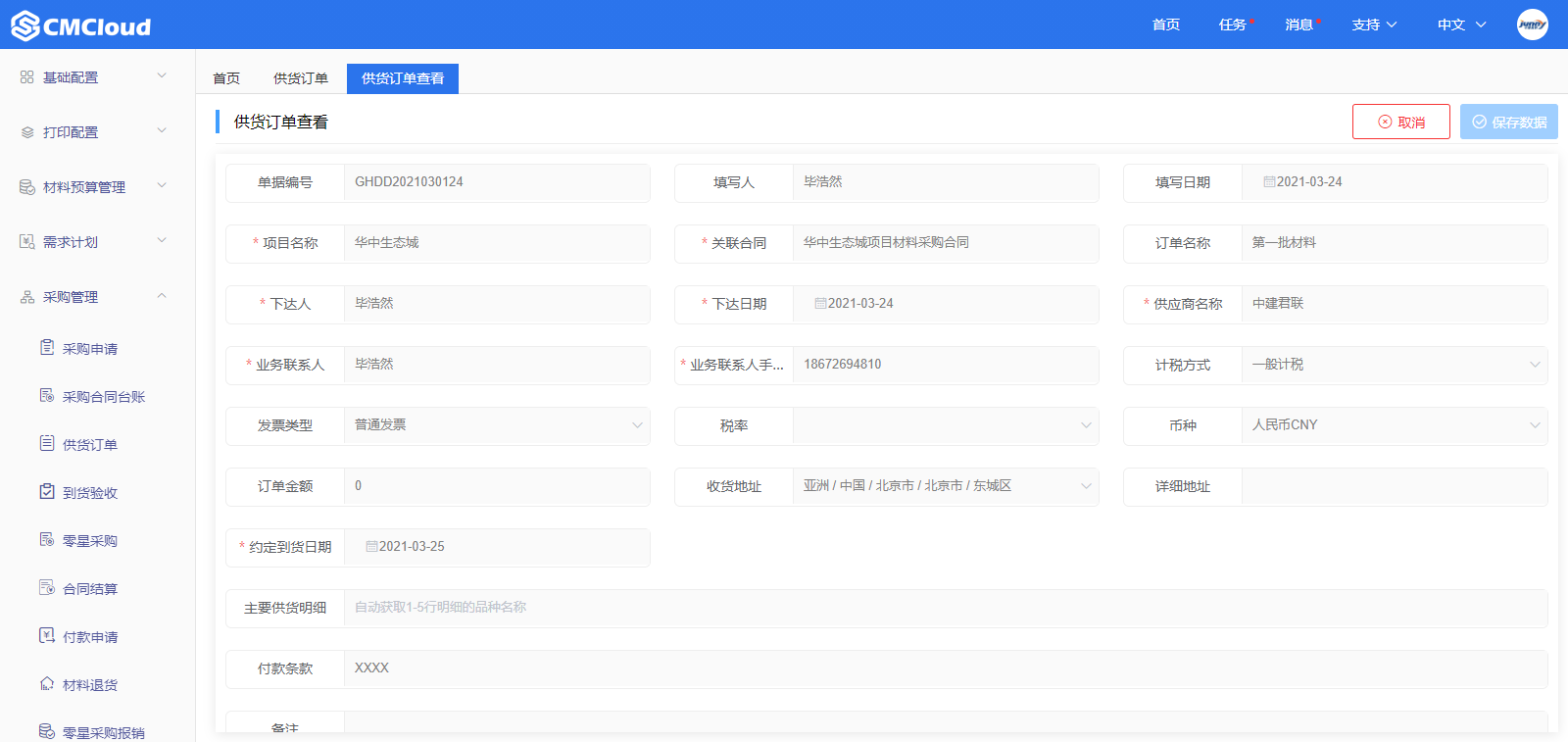This screenshot has height=742, width=1568.
Task: Open 采购申请 in sidebar
Action: [x=90, y=349]
